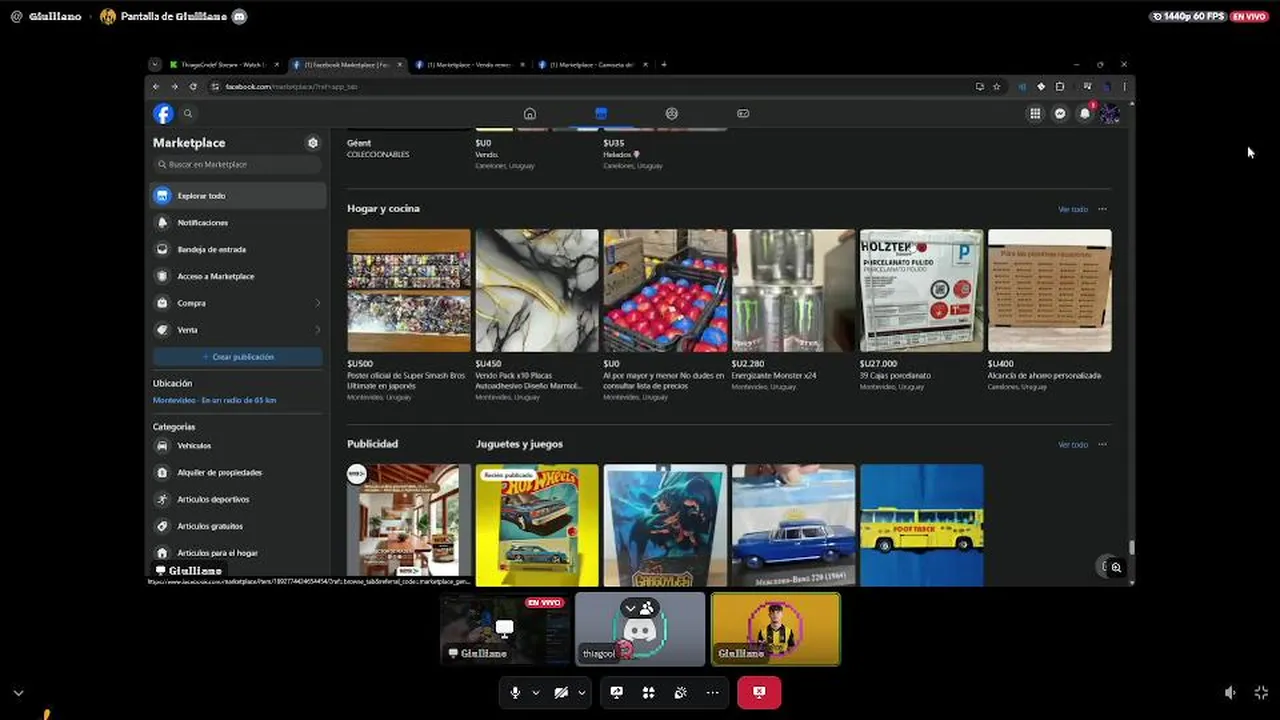Click the browser address bar

[590, 87]
